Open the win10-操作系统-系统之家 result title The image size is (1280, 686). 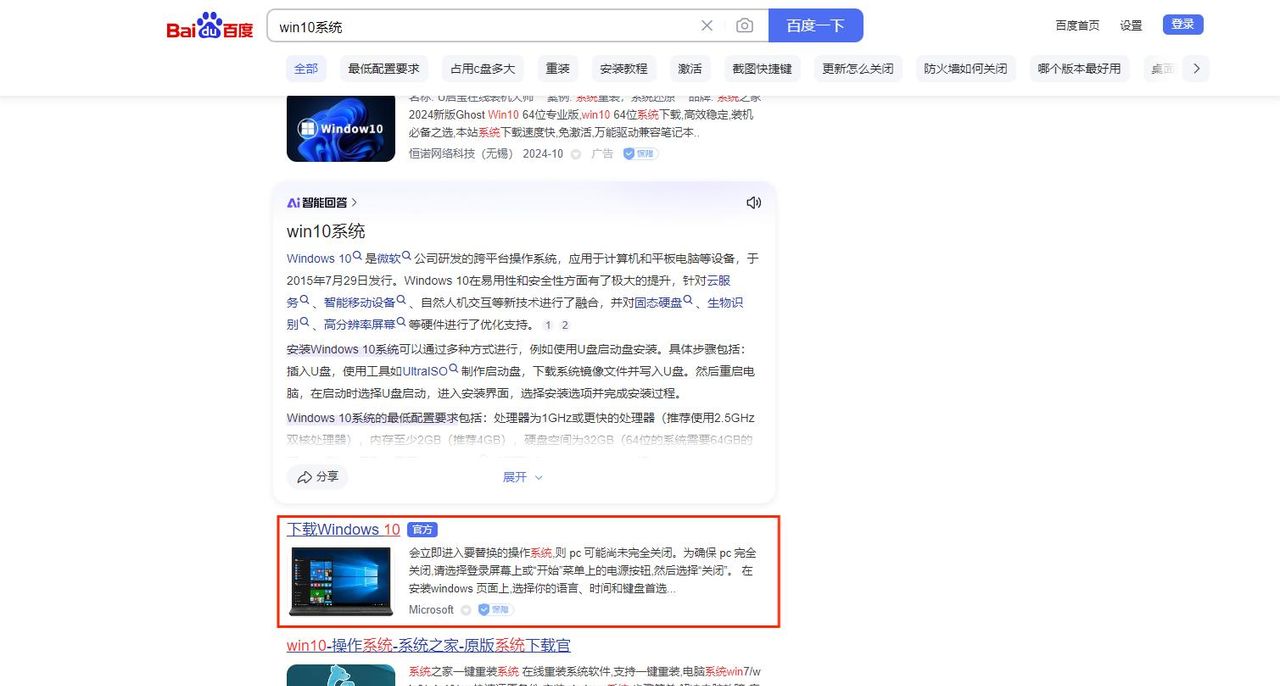point(429,646)
